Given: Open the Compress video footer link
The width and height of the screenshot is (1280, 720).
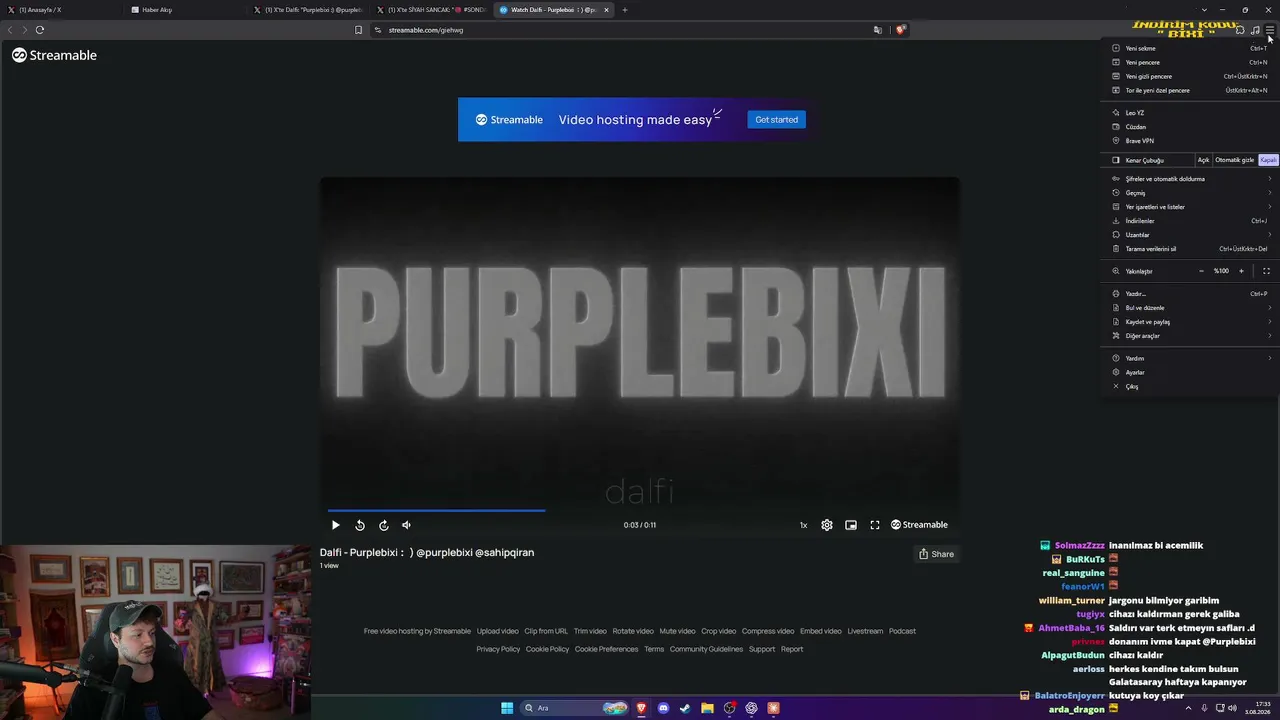Looking at the screenshot, I should pos(768,631).
